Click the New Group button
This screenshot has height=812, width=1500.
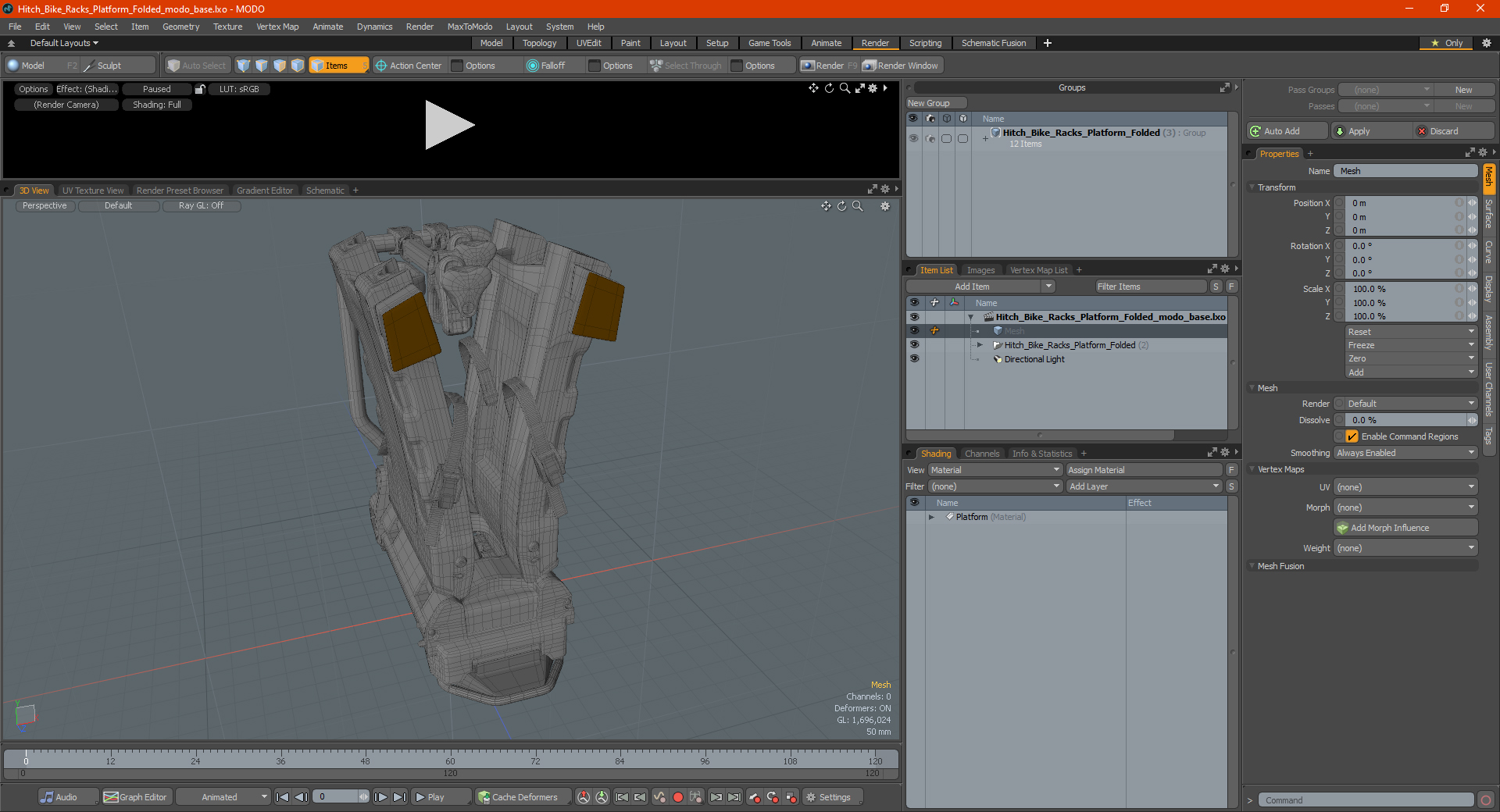click(936, 103)
